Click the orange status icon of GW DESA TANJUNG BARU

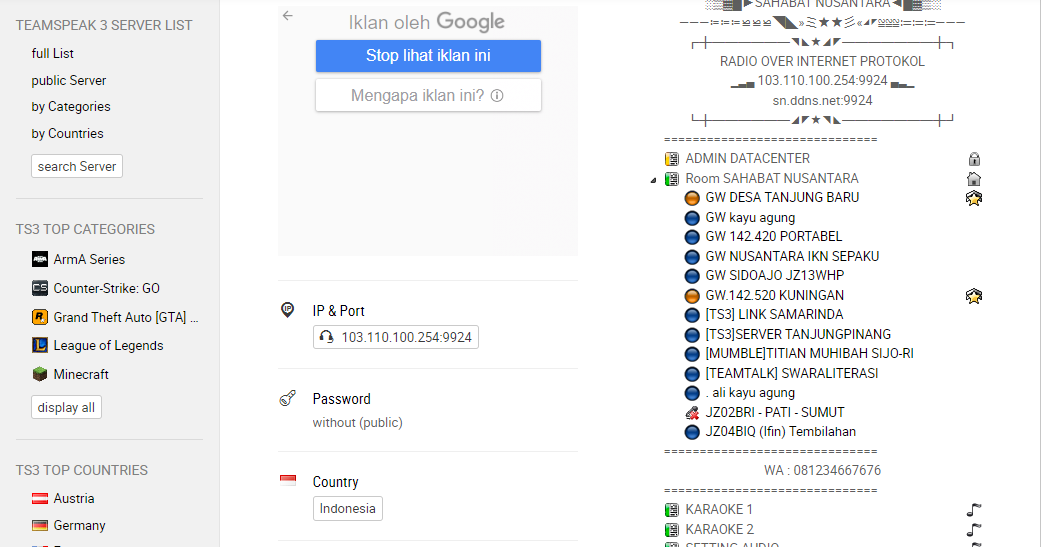pos(692,198)
